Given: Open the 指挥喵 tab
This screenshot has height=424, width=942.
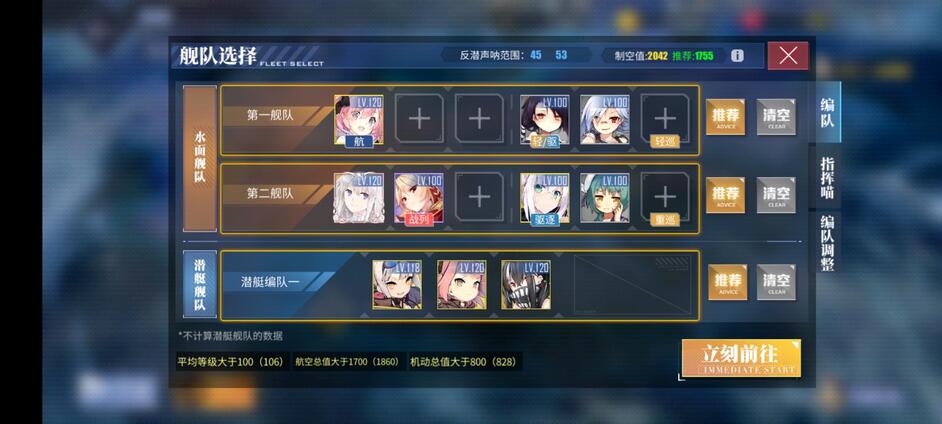Looking at the screenshot, I should click(828, 177).
